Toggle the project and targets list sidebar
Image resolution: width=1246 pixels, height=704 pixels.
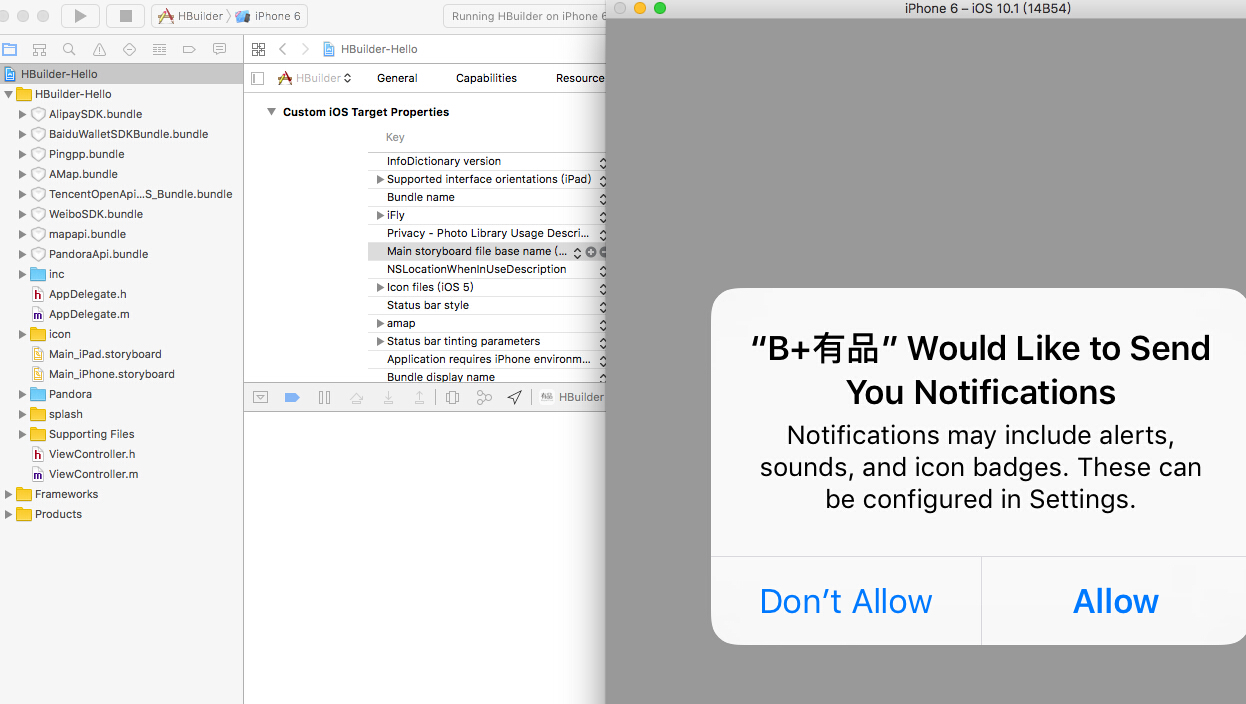tap(258, 78)
